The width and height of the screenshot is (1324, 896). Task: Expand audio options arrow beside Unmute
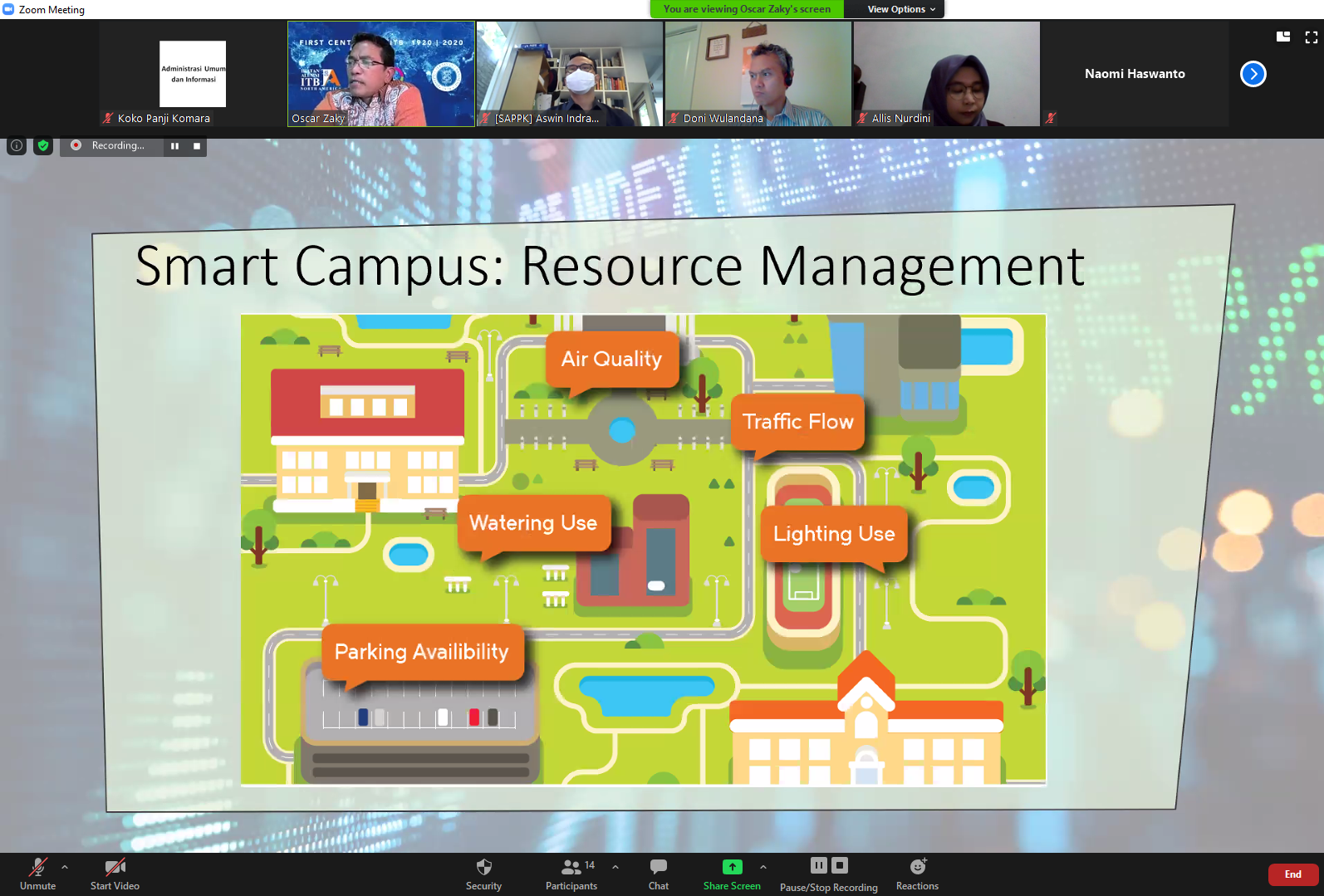point(65,867)
